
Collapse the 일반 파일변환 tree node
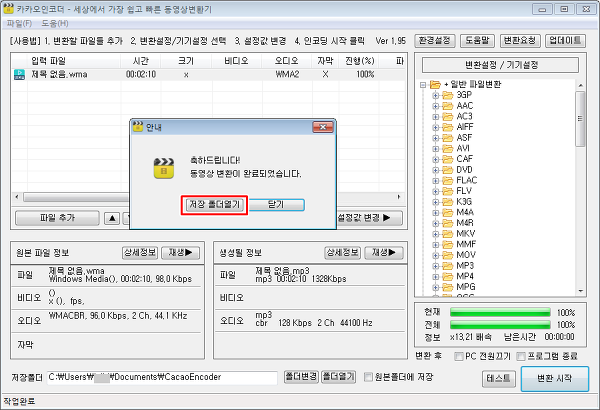point(423,85)
